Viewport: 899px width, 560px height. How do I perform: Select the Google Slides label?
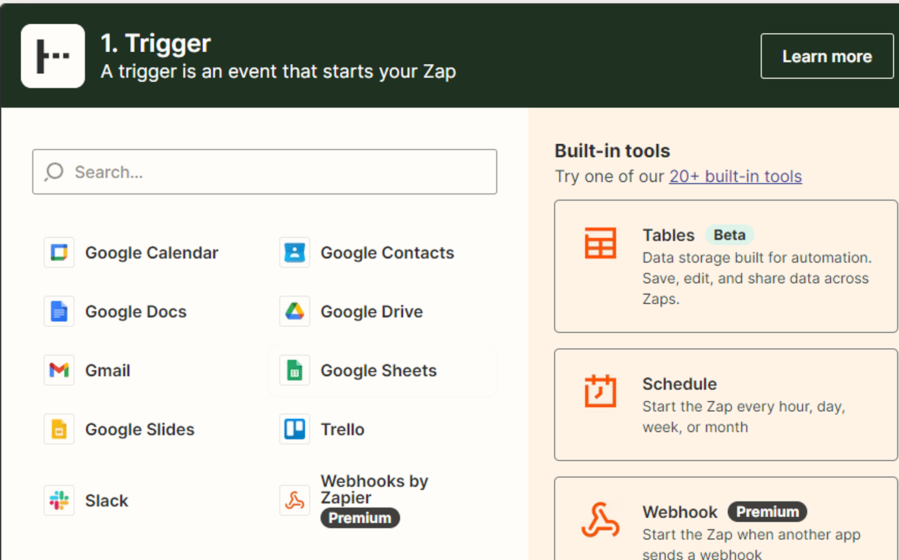click(140, 429)
